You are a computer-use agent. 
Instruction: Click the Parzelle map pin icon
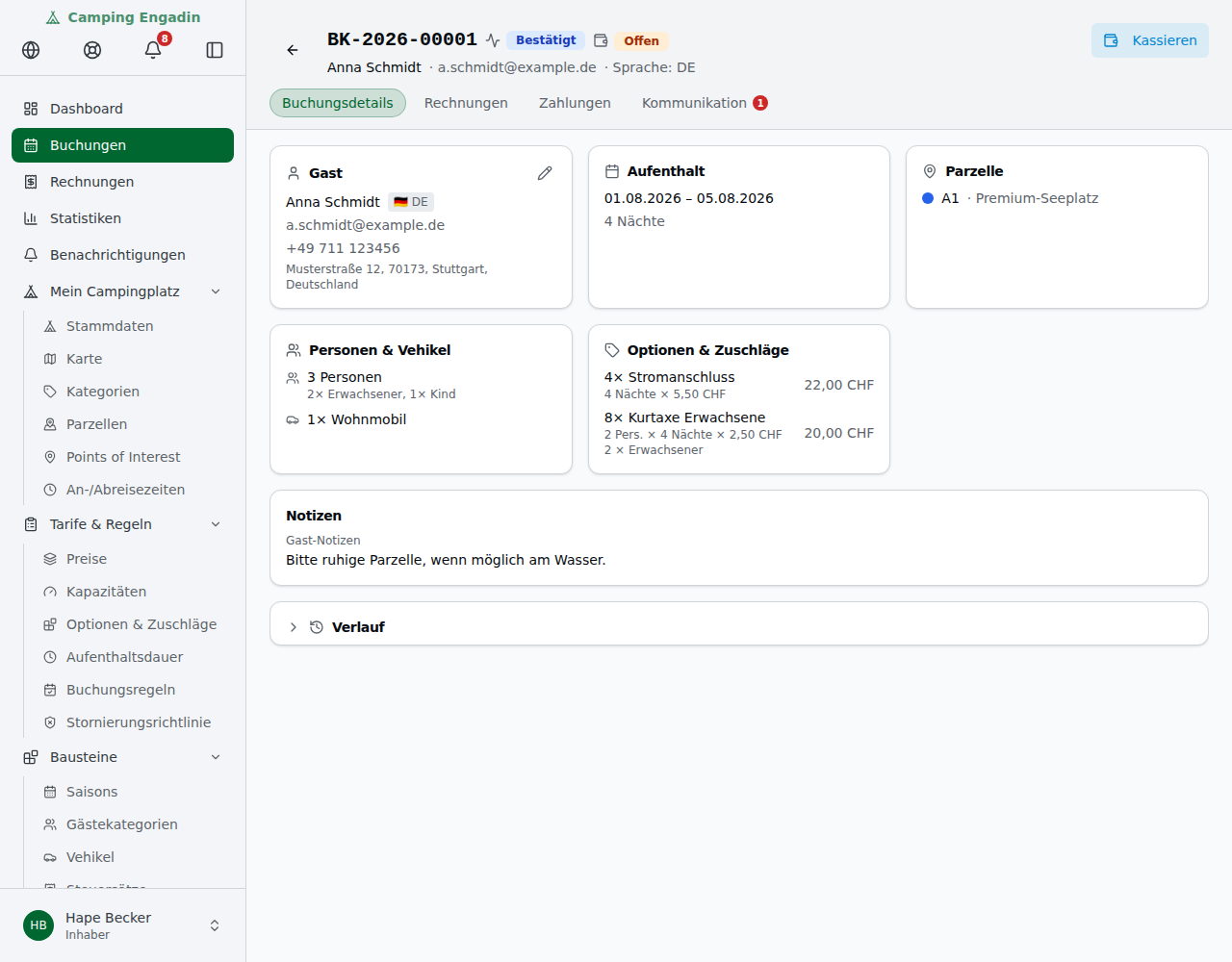930,171
